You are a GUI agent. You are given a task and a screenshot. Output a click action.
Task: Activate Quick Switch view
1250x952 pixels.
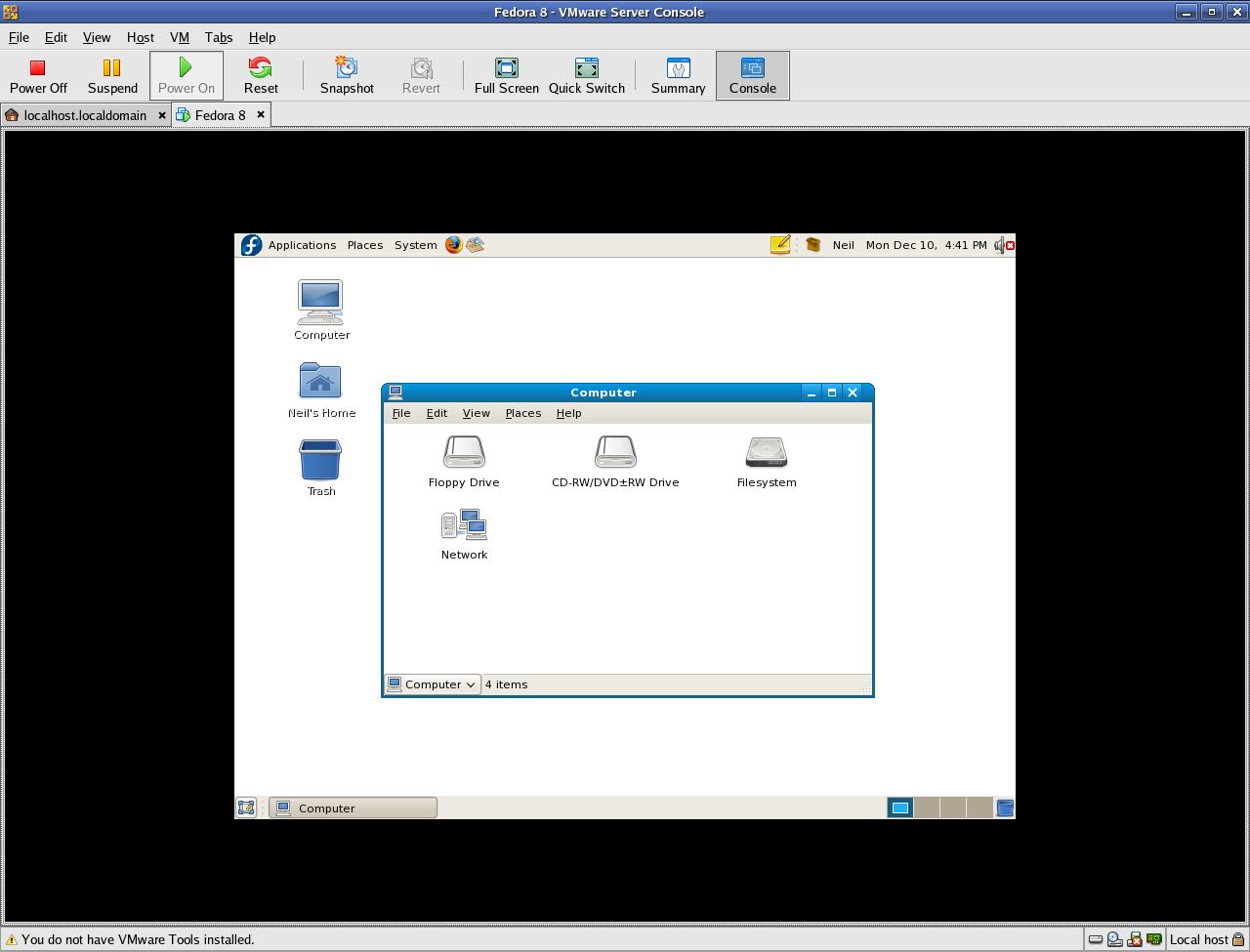tap(586, 75)
